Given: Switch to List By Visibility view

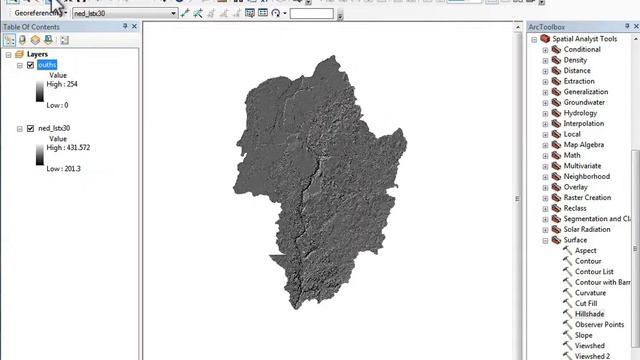Looking at the screenshot, I should coord(35,40).
